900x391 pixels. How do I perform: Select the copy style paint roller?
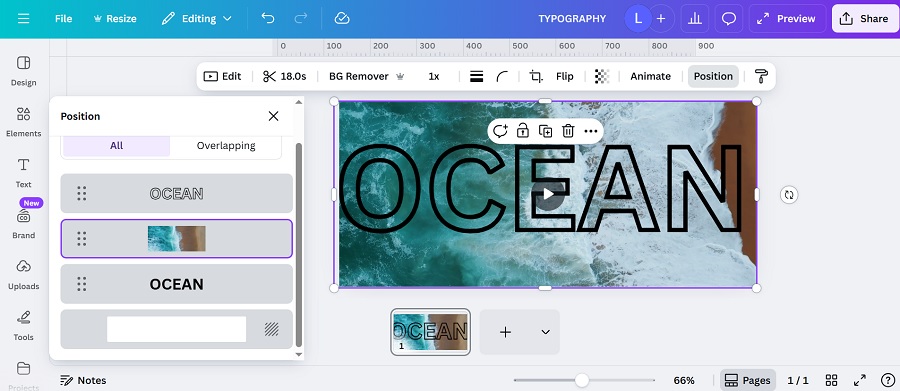click(761, 76)
